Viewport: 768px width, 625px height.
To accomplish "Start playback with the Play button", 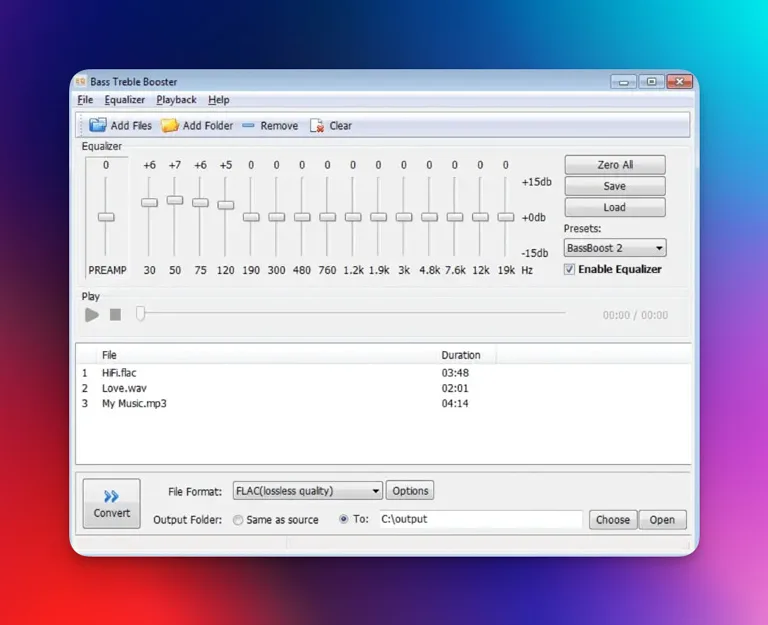I will 92,315.
